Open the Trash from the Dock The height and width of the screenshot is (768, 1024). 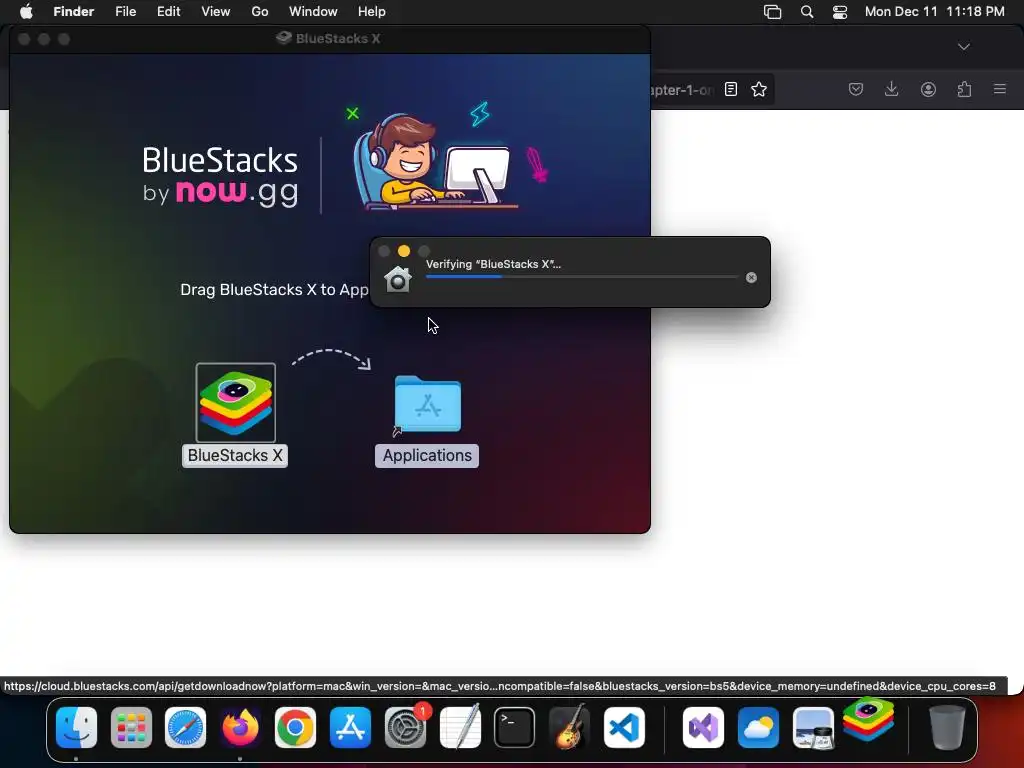point(947,727)
